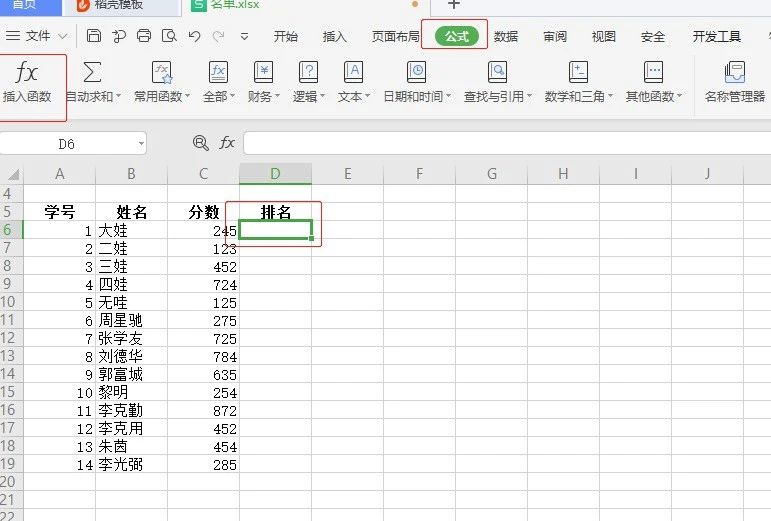Open the Lookup and Reference (查找与引用) icon
The width and height of the screenshot is (771, 521).
tap(497, 72)
